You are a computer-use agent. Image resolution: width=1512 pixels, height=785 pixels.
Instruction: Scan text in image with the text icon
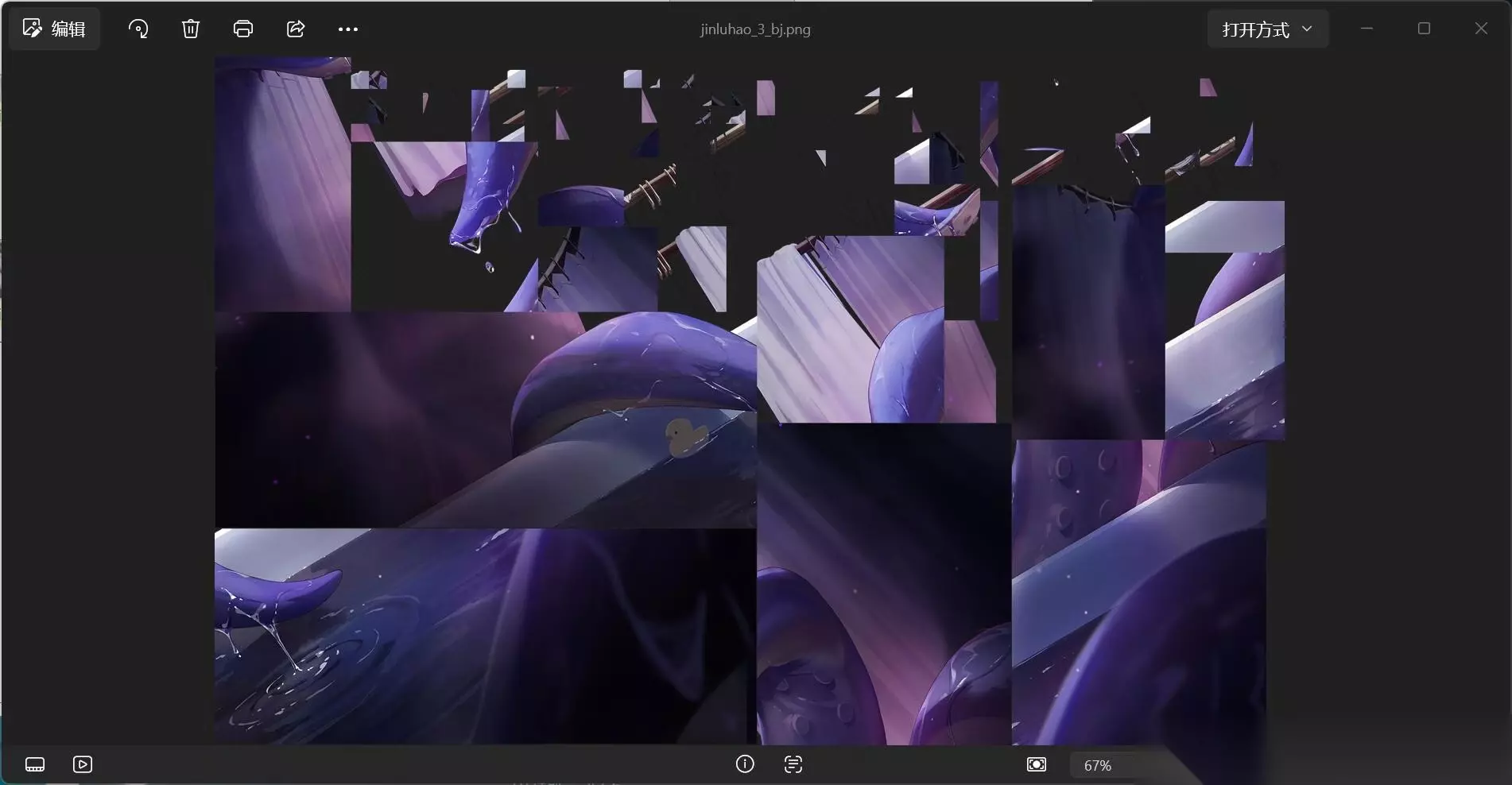(793, 764)
